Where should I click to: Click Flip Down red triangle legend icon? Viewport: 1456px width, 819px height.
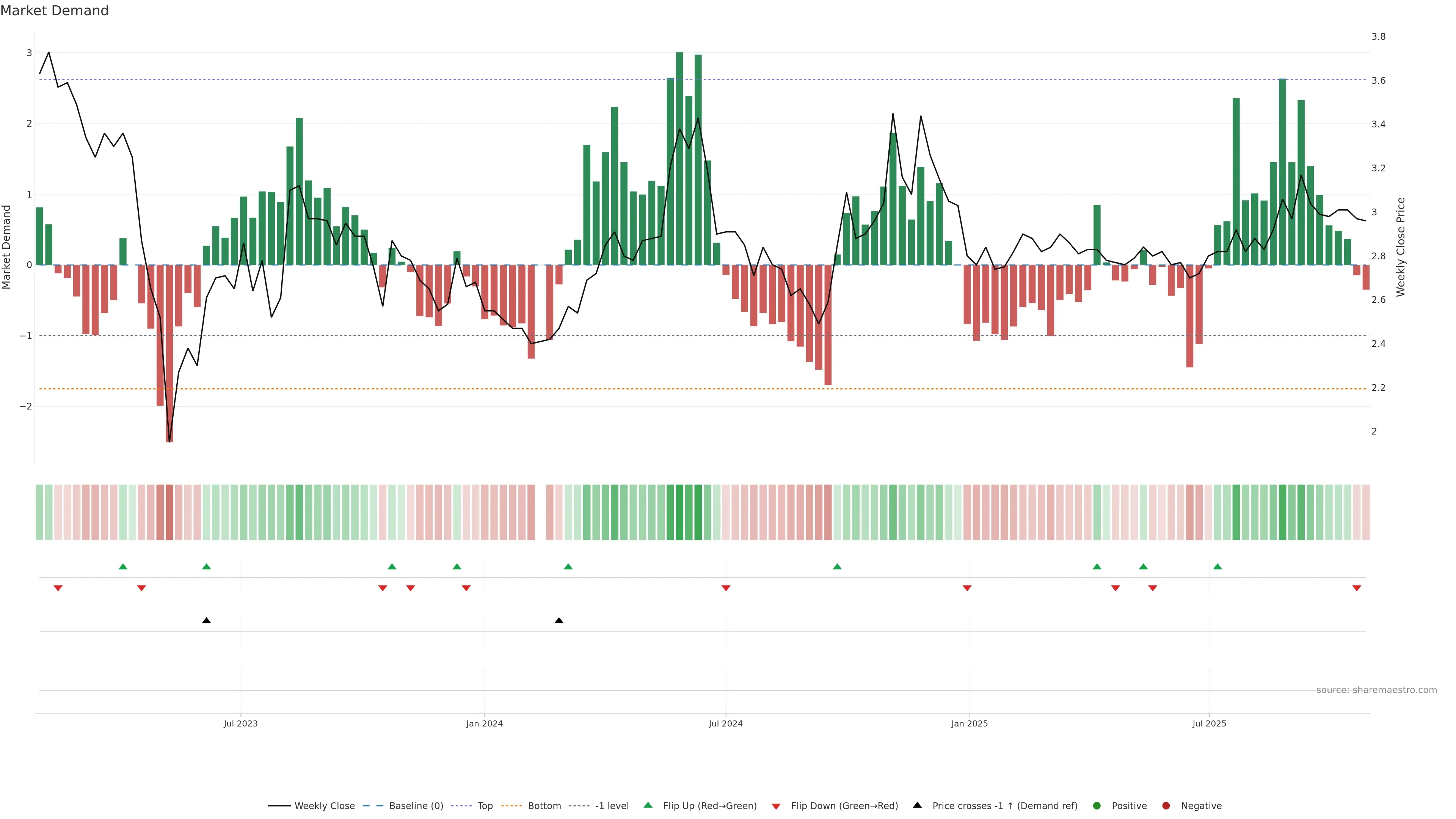point(776,806)
